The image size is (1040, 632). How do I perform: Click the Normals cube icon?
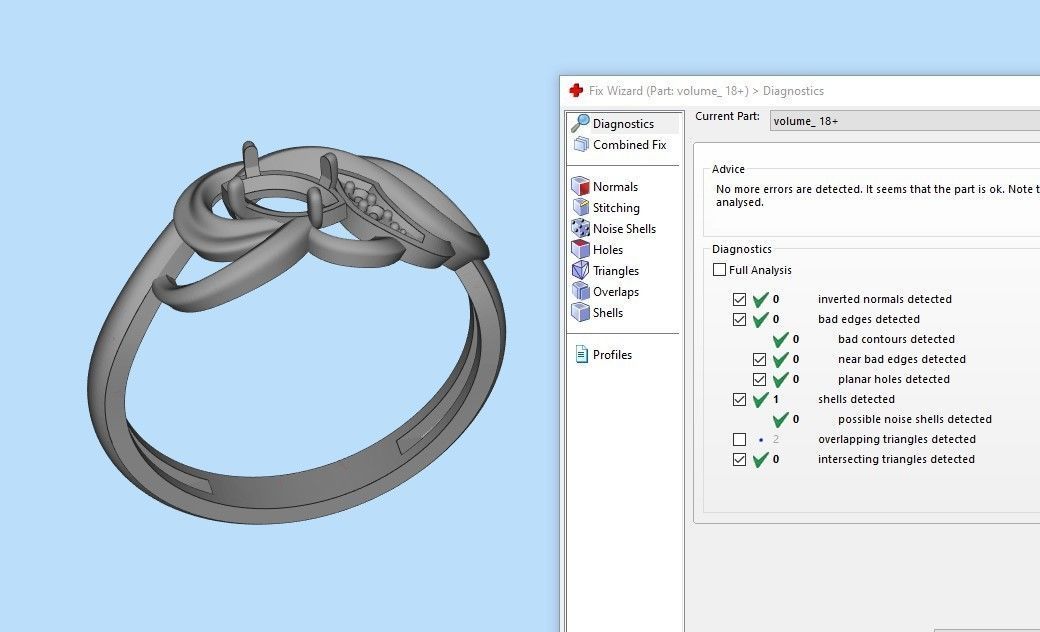tap(580, 186)
